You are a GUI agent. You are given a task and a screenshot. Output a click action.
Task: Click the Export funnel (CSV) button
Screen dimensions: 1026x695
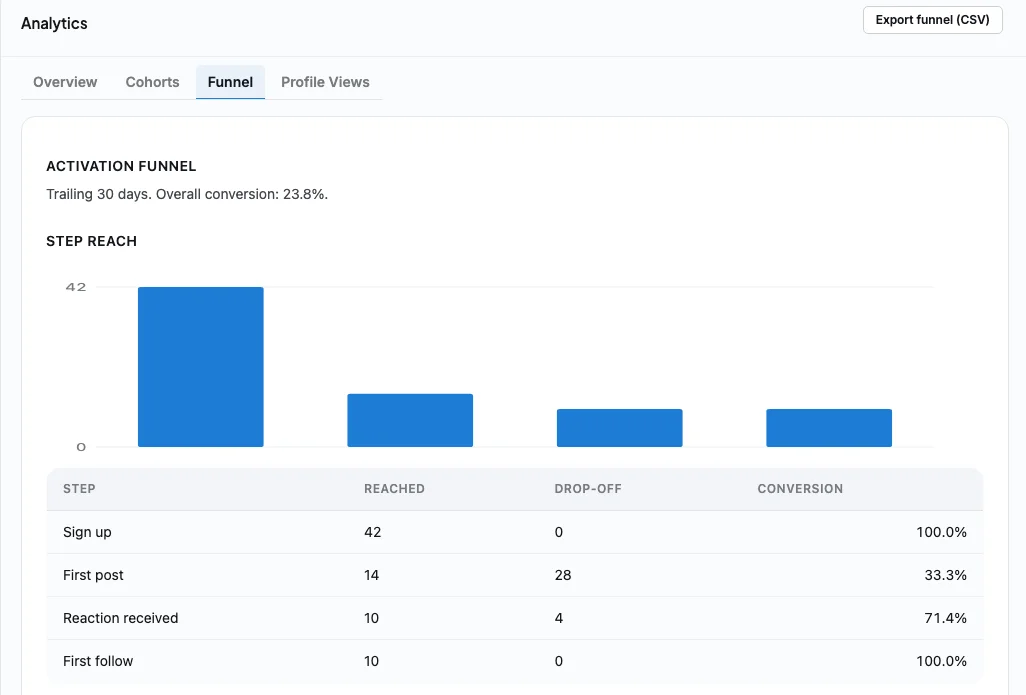pyautogui.click(x=932, y=20)
